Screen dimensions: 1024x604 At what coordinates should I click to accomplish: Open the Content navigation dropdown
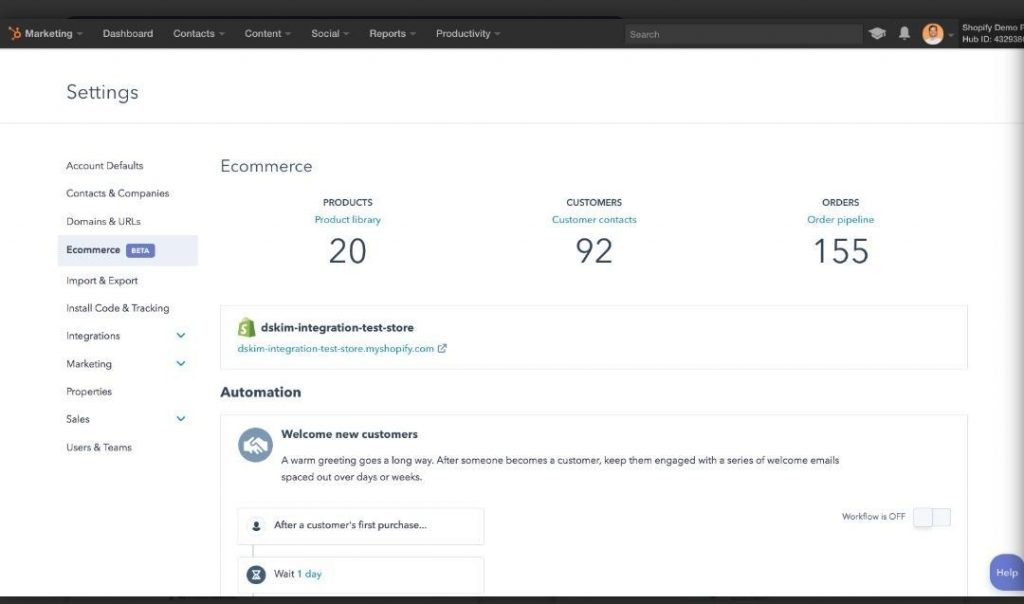pos(268,33)
